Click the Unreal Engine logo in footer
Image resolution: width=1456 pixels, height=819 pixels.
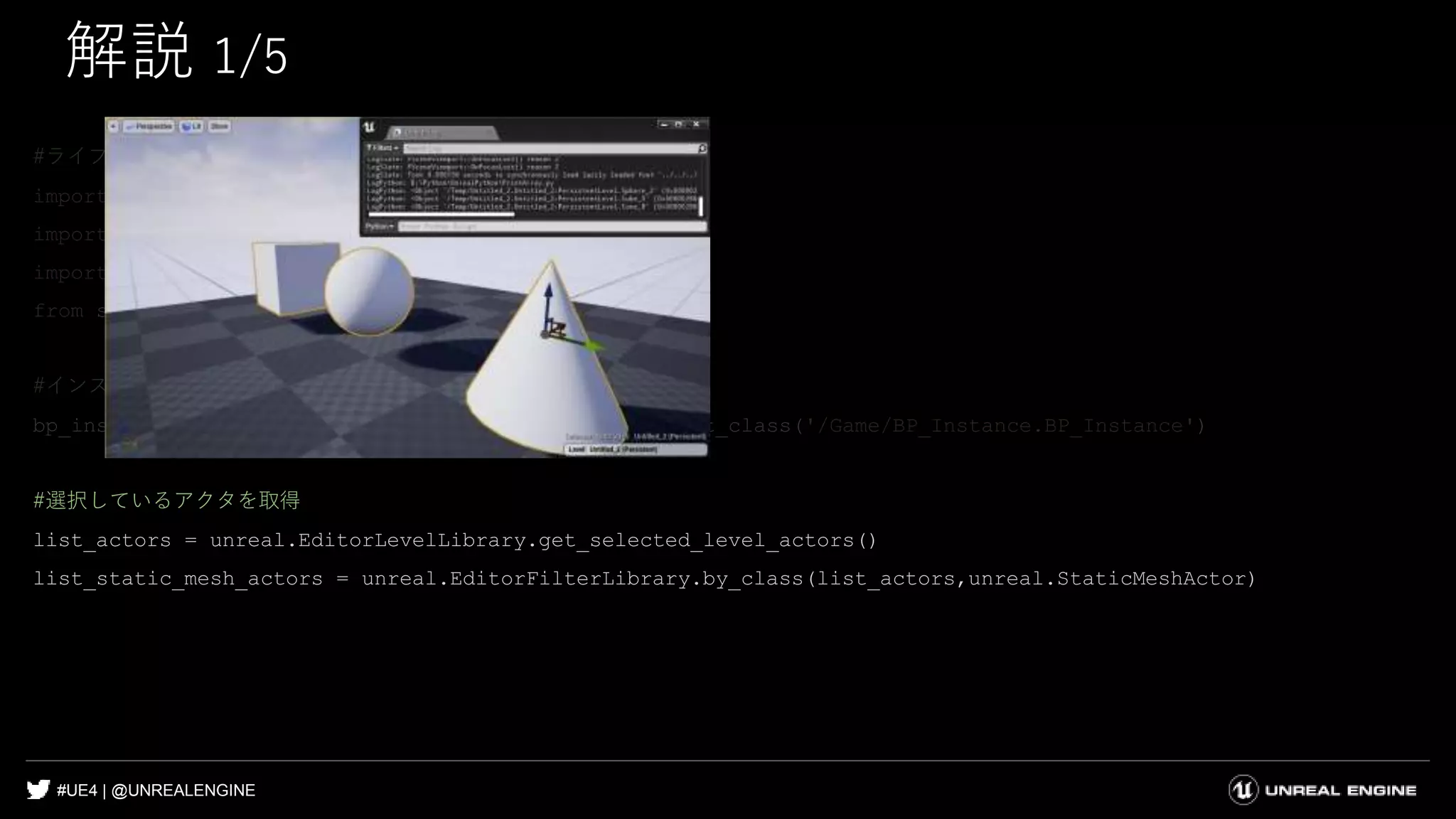pyautogui.click(x=1322, y=790)
